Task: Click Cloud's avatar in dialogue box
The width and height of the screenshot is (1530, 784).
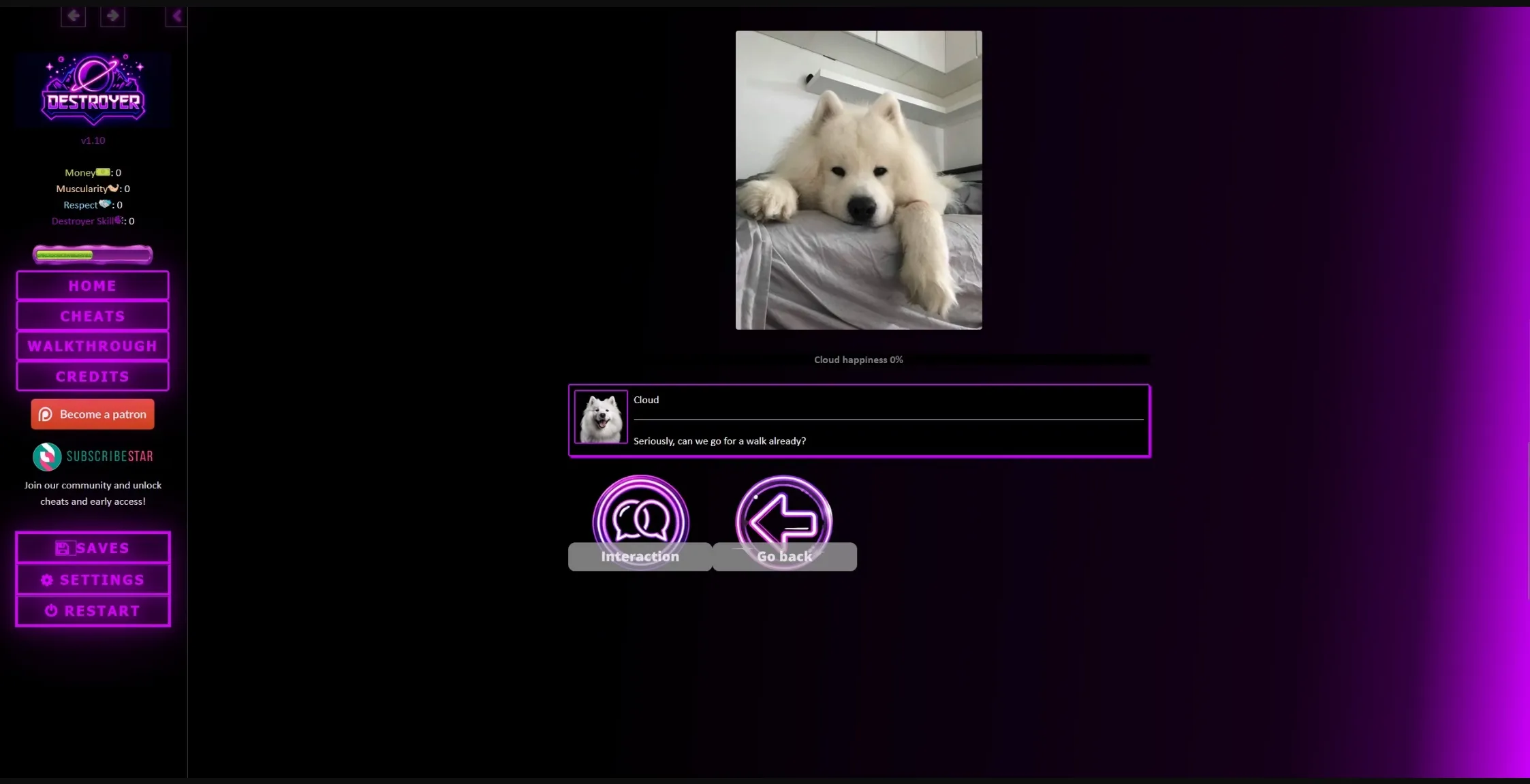Action: coord(601,417)
